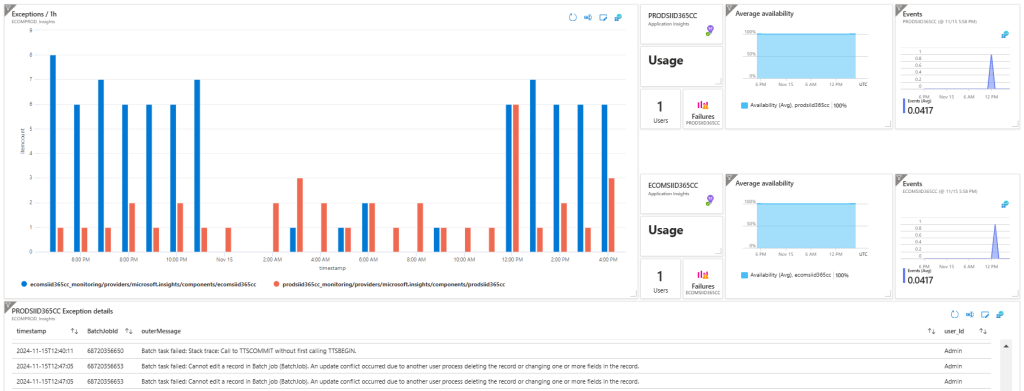This screenshot has width=1024, height=391.
Task: Click the edit note icon on Exceptions / 1h tile
Action: pyautogui.click(x=603, y=17)
